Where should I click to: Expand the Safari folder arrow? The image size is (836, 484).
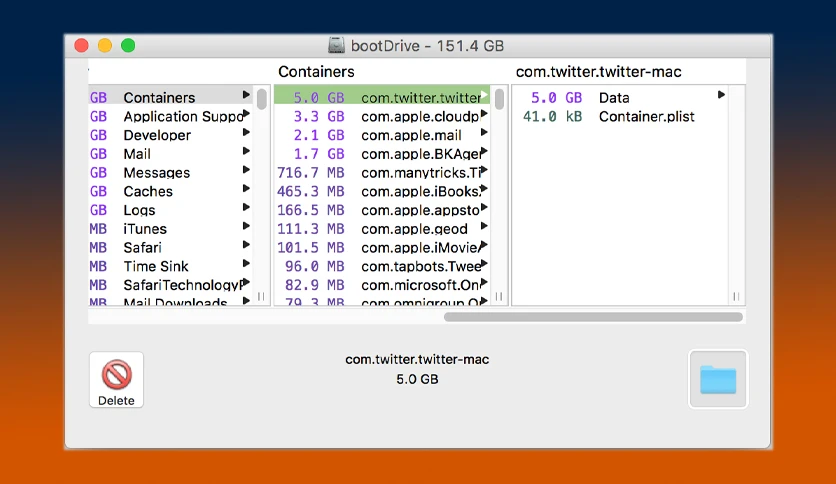[246, 245]
